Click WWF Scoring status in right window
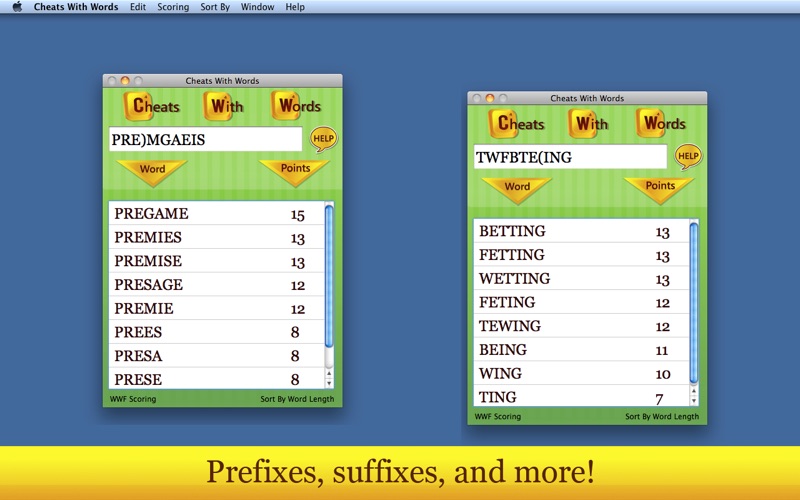800x500 pixels. point(497,416)
